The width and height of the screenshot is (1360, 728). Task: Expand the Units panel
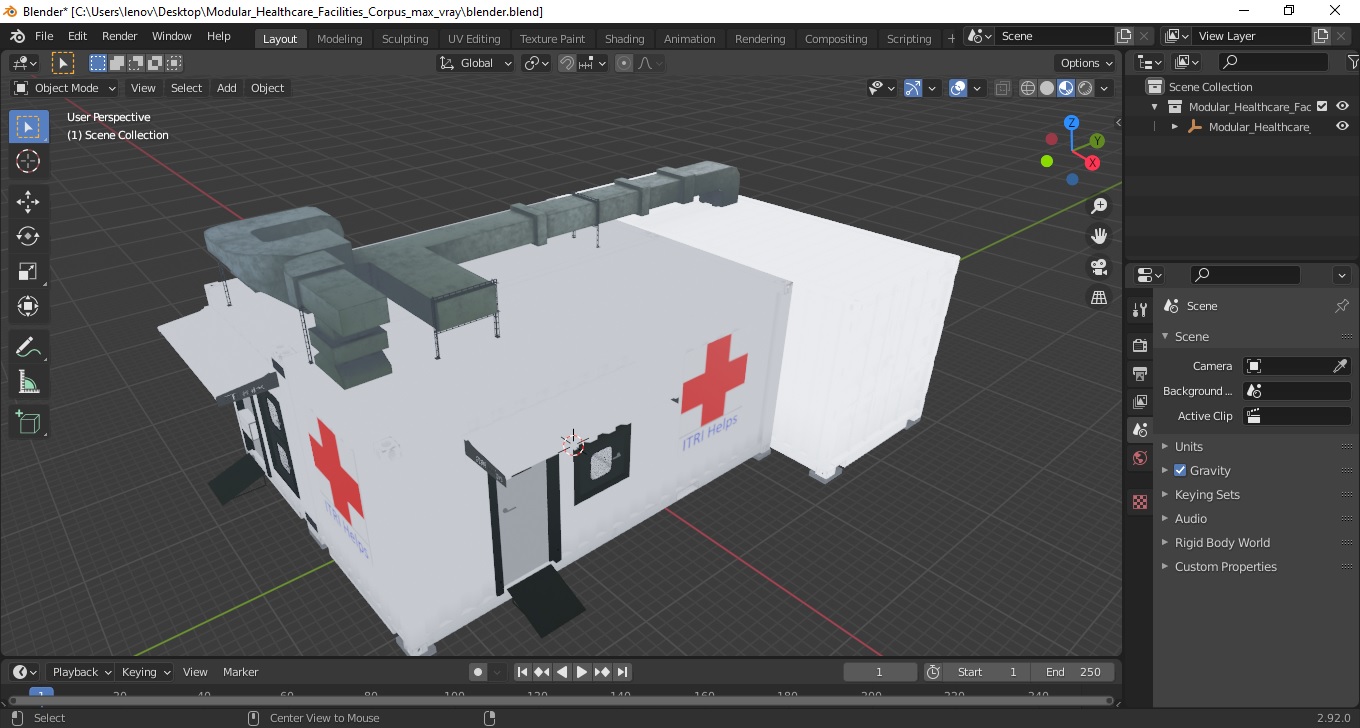point(1188,446)
